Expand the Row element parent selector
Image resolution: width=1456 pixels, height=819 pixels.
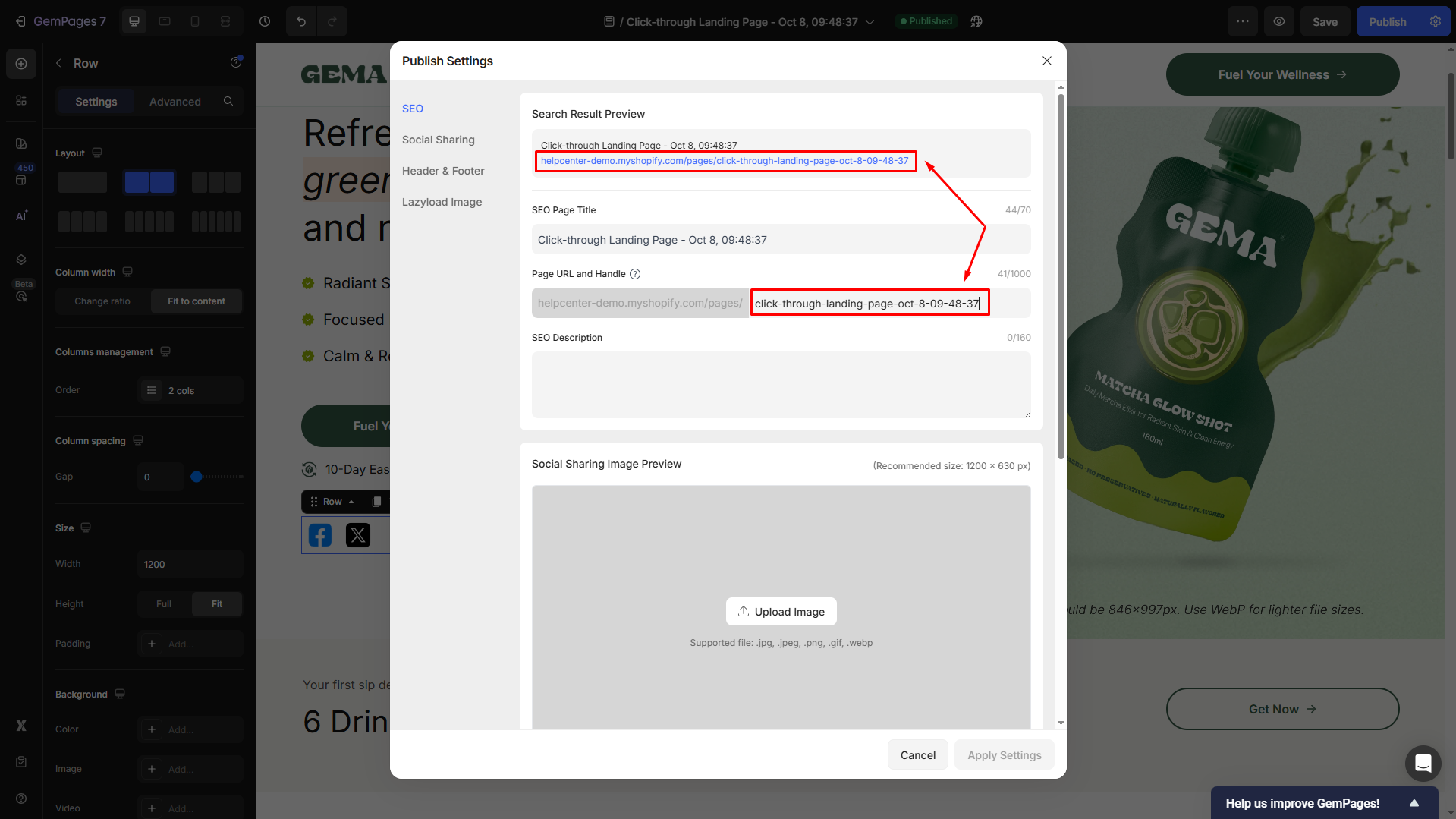(351, 502)
